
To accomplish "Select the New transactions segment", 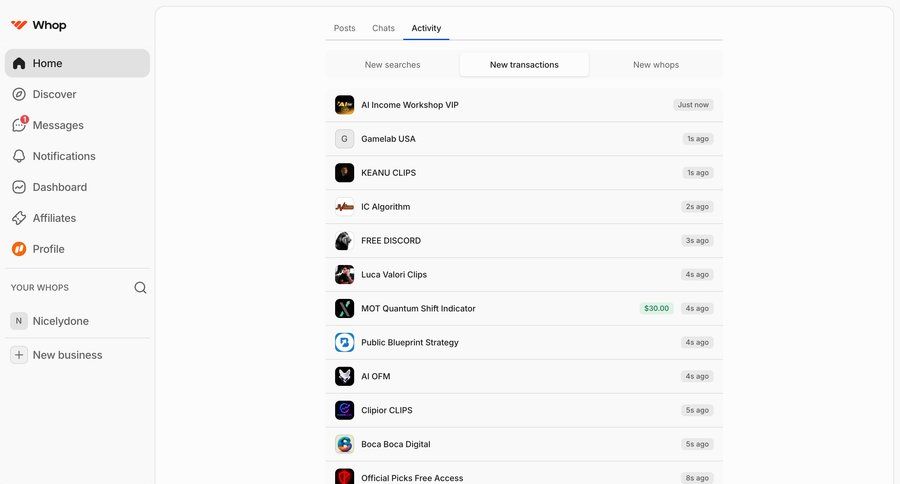I will 524,65.
